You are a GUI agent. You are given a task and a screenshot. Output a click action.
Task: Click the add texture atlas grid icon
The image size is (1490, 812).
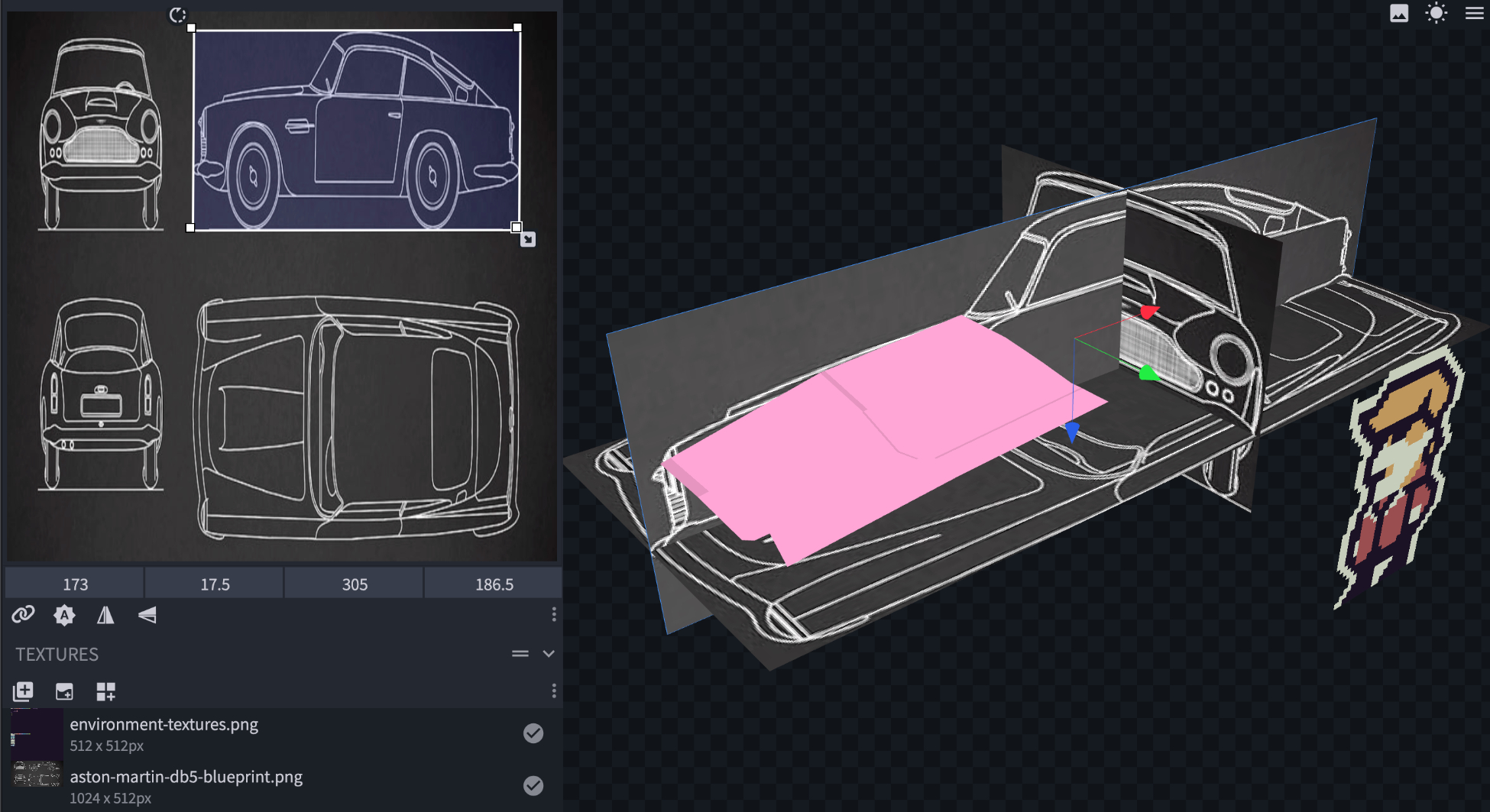105,692
